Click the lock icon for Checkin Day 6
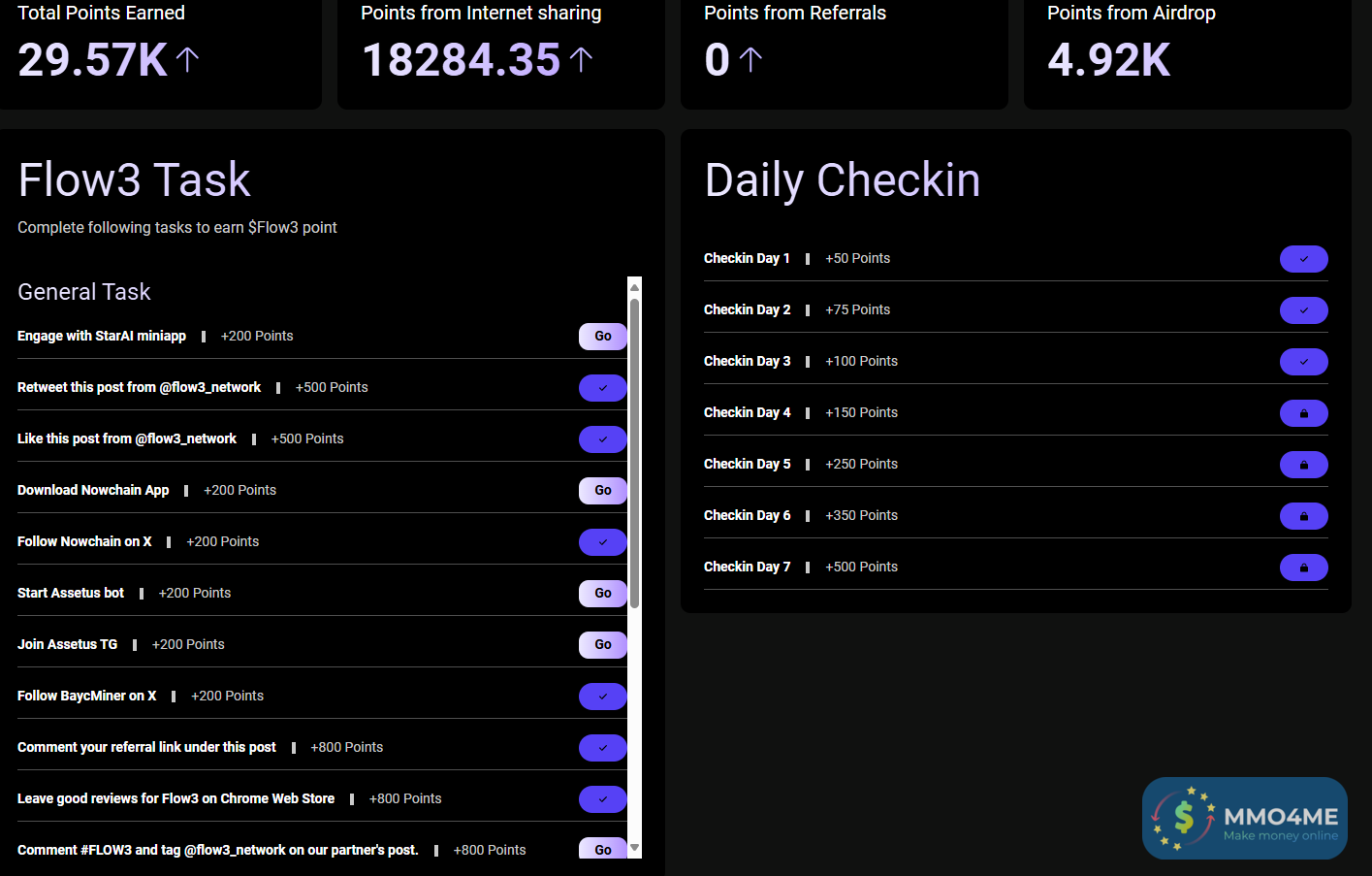 (1303, 516)
